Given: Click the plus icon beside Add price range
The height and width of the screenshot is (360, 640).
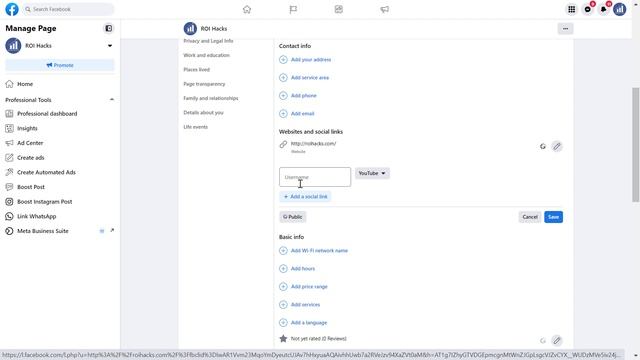Looking at the screenshot, I should tap(283, 287).
